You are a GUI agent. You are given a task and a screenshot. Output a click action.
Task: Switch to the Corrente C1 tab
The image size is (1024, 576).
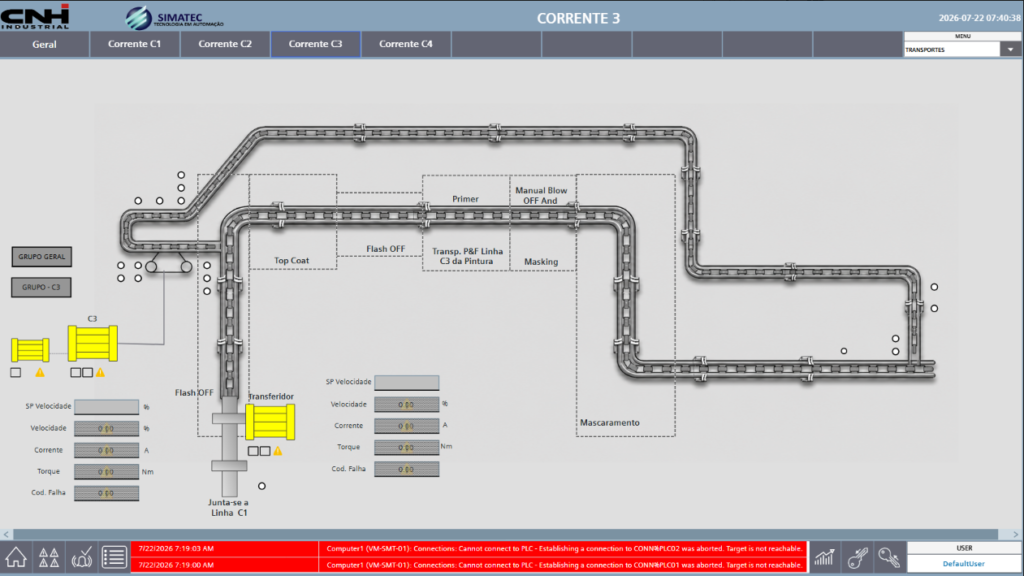point(135,44)
